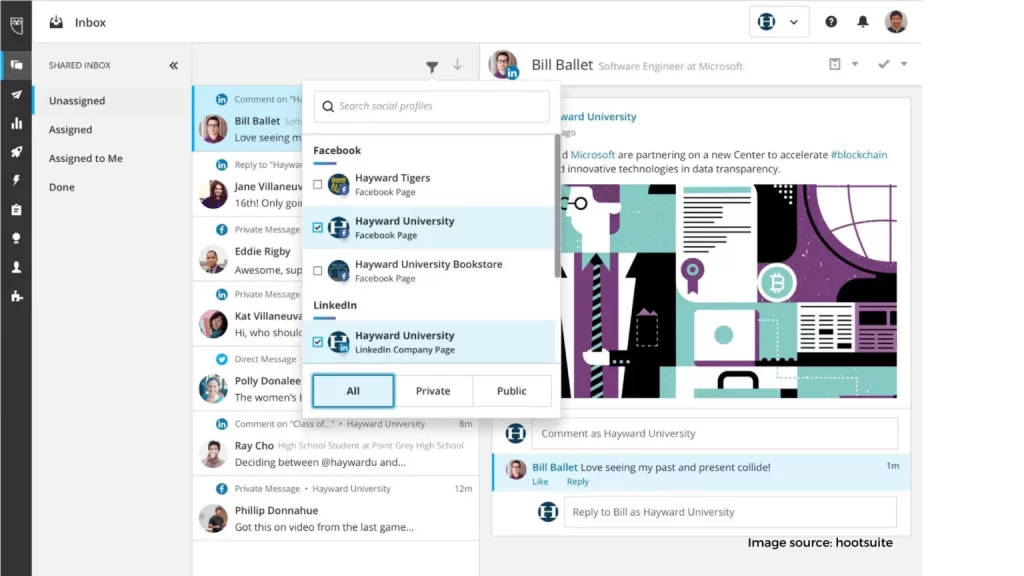Screen dimensions: 1024x576
Task: Click Bill Ballet's name in the comment
Action: pyautogui.click(x=554, y=467)
